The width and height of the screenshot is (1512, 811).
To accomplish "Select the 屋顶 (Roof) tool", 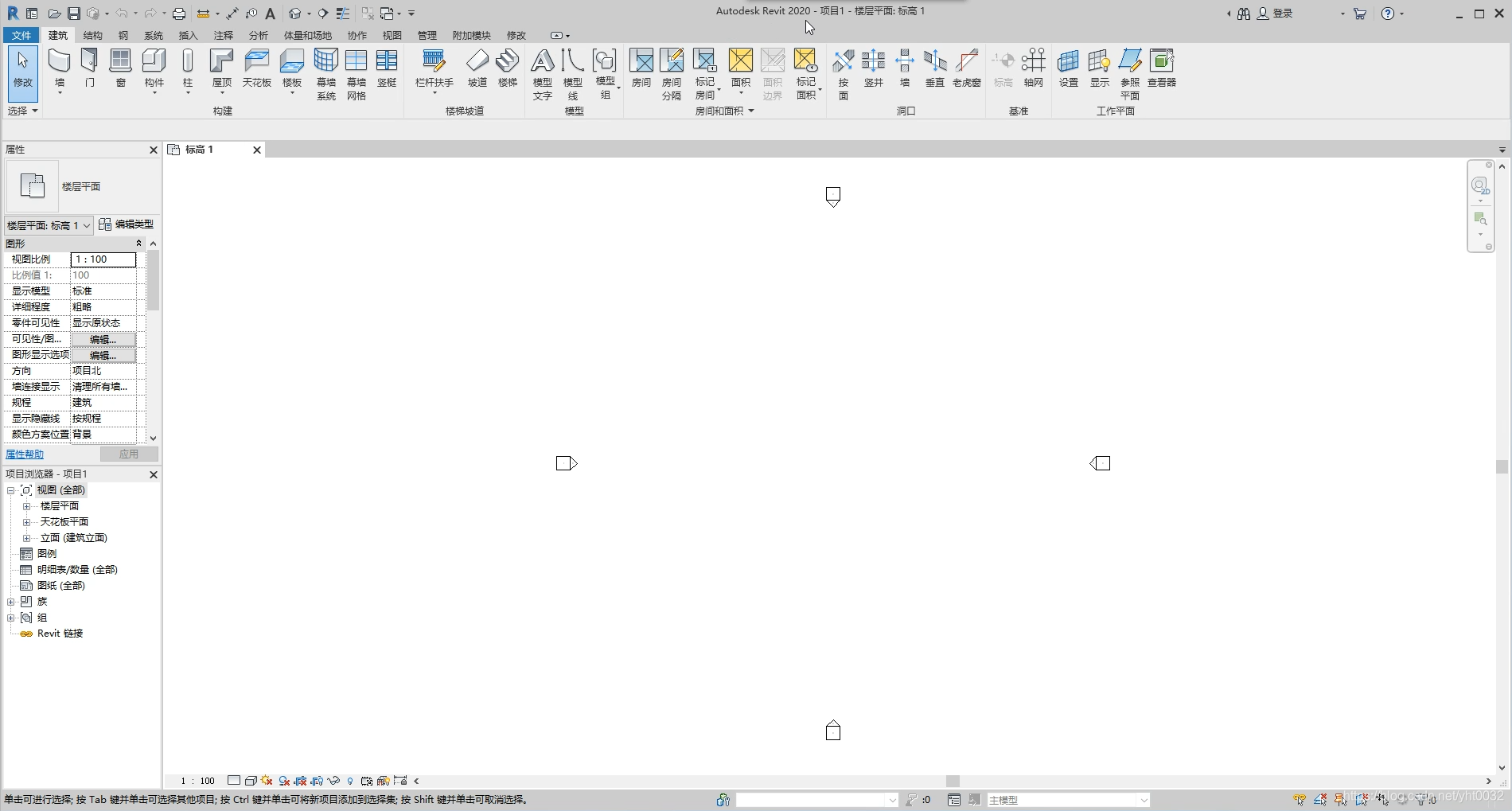I will tap(221, 70).
